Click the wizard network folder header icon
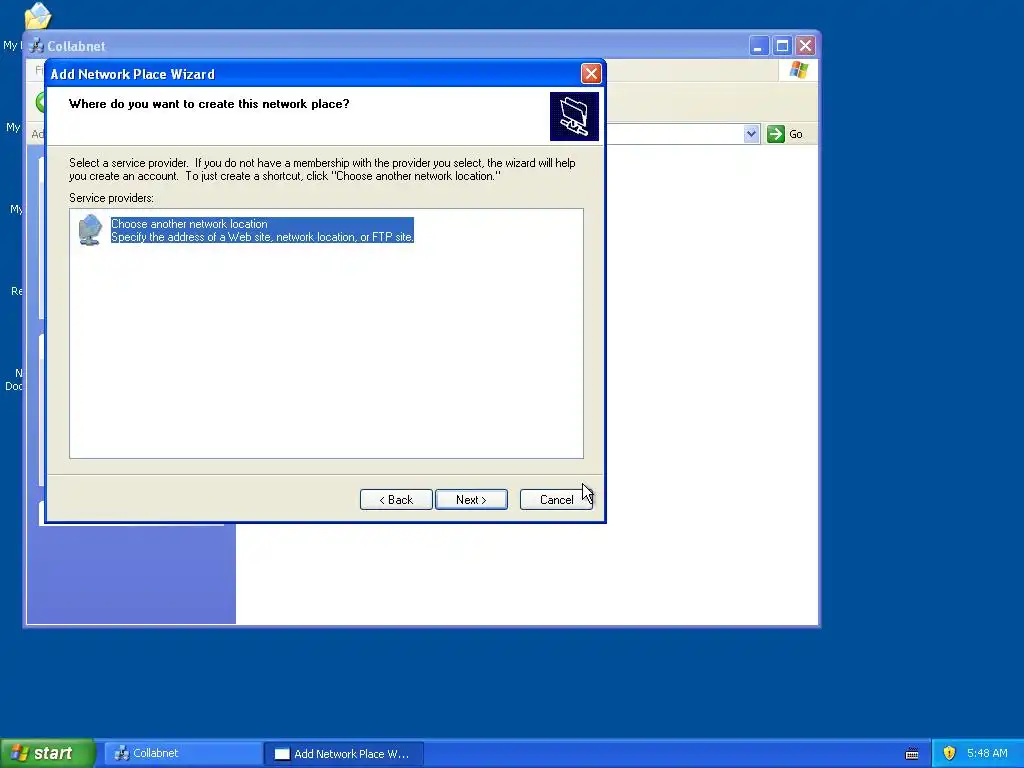 (x=574, y=116)
